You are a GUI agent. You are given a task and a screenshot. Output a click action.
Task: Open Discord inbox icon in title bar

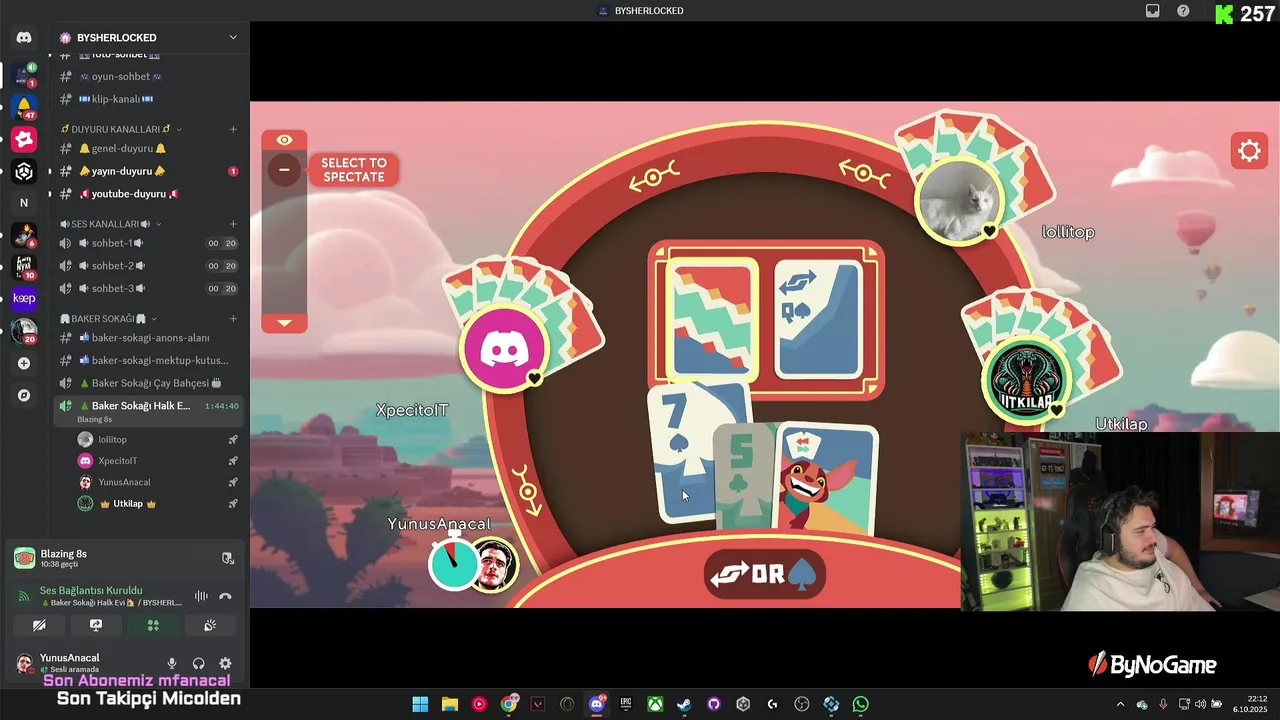click(1153, 11)
